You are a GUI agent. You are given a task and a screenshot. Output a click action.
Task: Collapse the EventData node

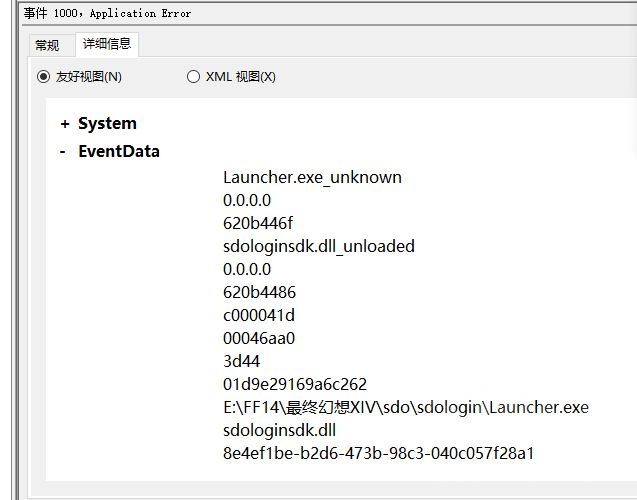[x=64, y=152]
